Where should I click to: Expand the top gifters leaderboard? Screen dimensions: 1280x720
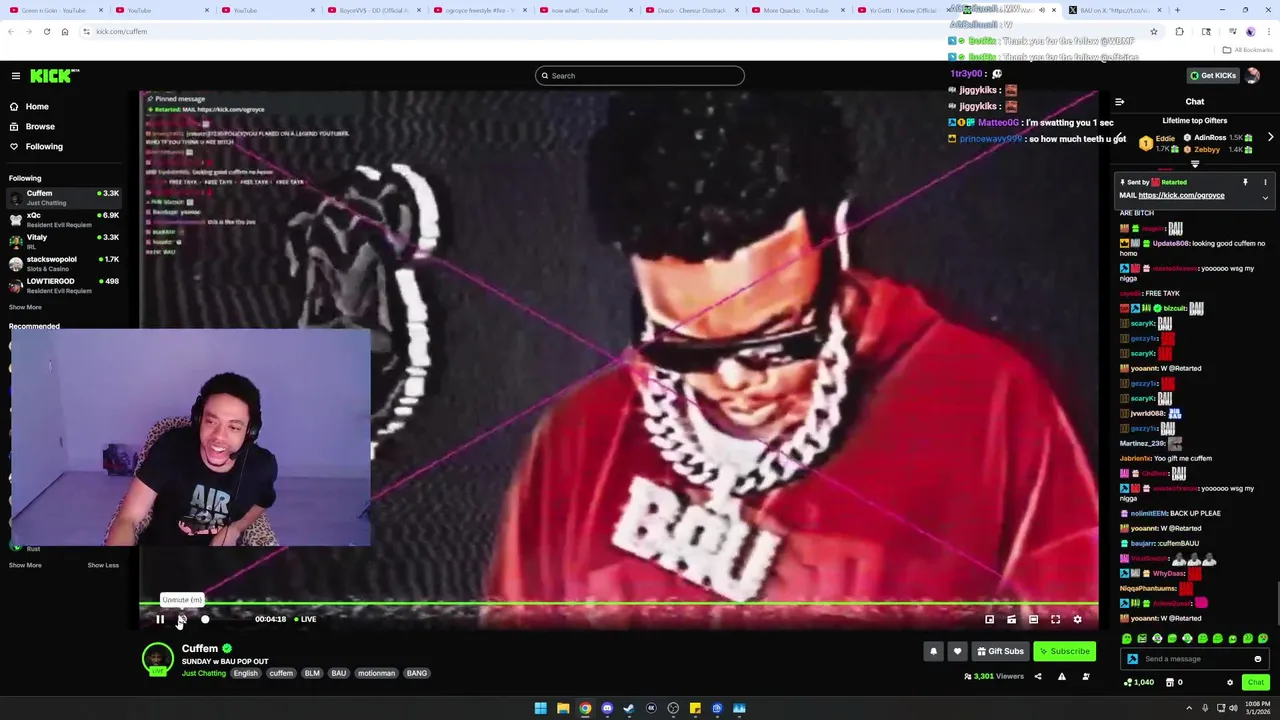[x=1195, y=164]
